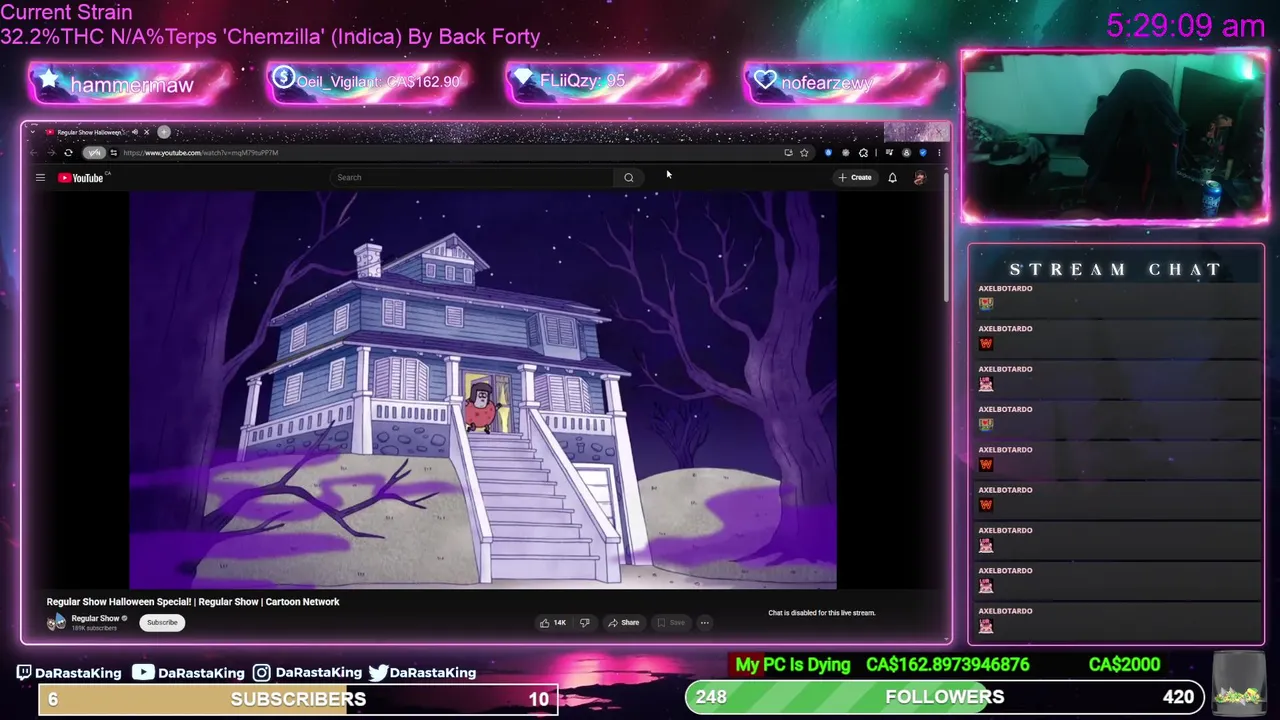Click the blue shield extension icon
This screenshot has height=720, width=1280.
coord(828,153)
